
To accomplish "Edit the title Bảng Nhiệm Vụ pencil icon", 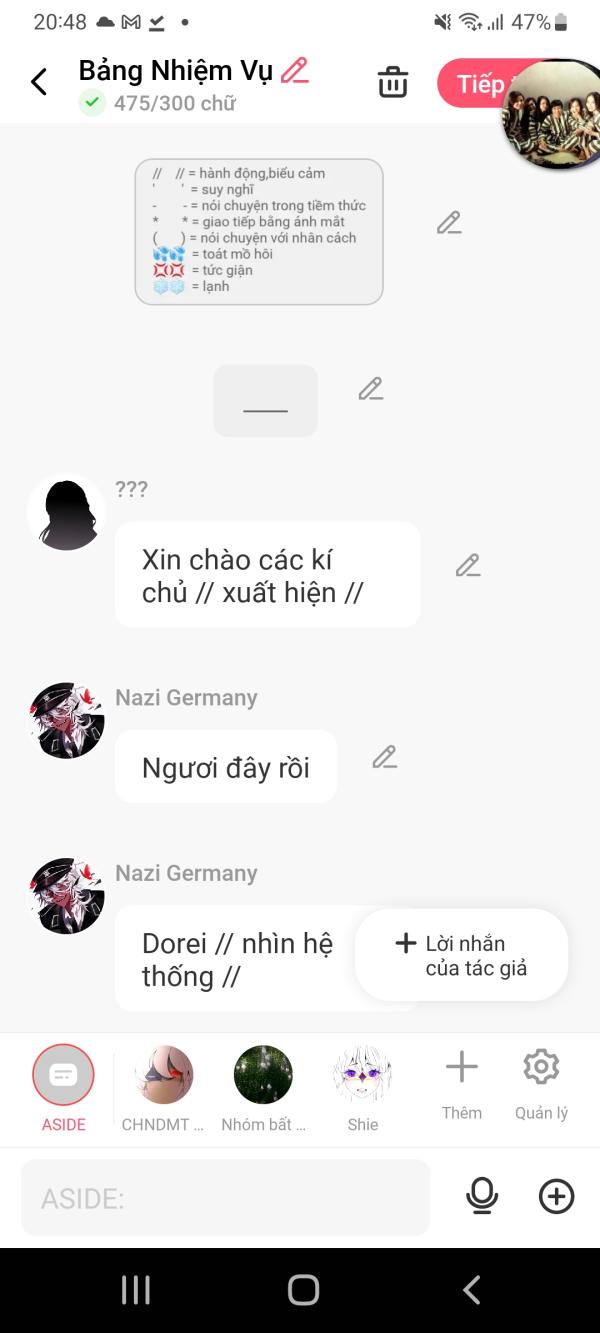I will [x=294, y=70].
